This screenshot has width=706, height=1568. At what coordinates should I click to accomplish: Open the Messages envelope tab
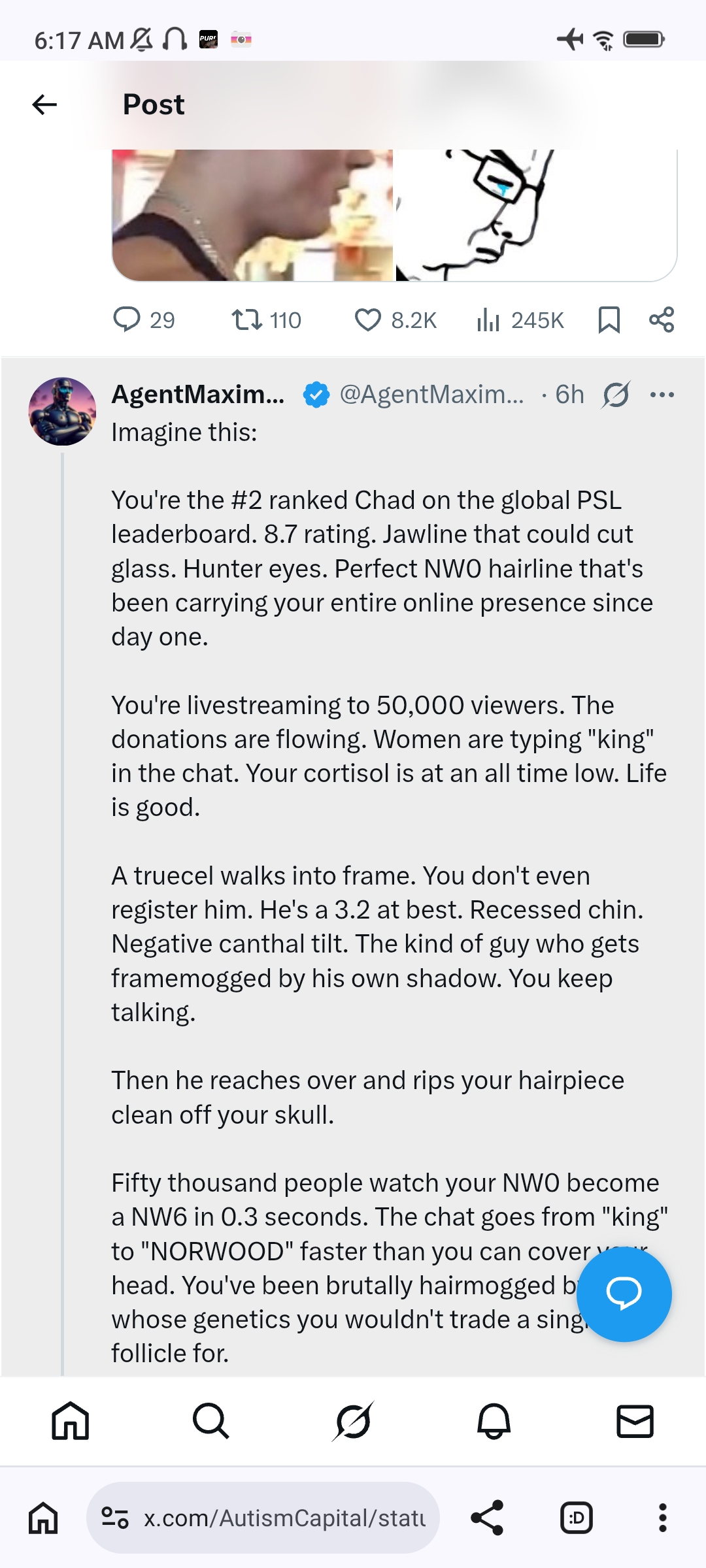pyautogui.click(x=635, y=1421)
